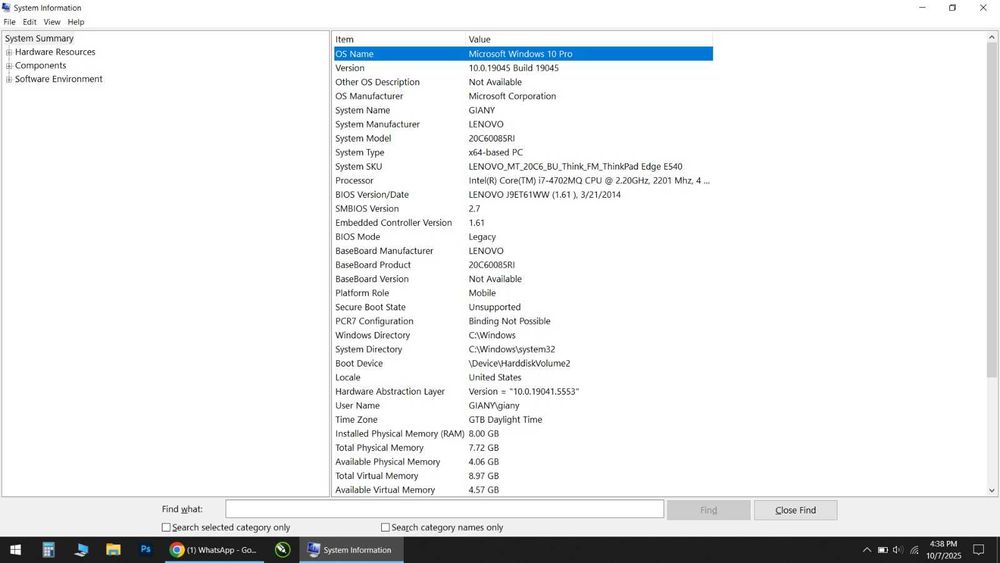This screenshot has height=563, width=1000.
Task: Select the System Manufacturer row
Action: (x=523, y=124)
